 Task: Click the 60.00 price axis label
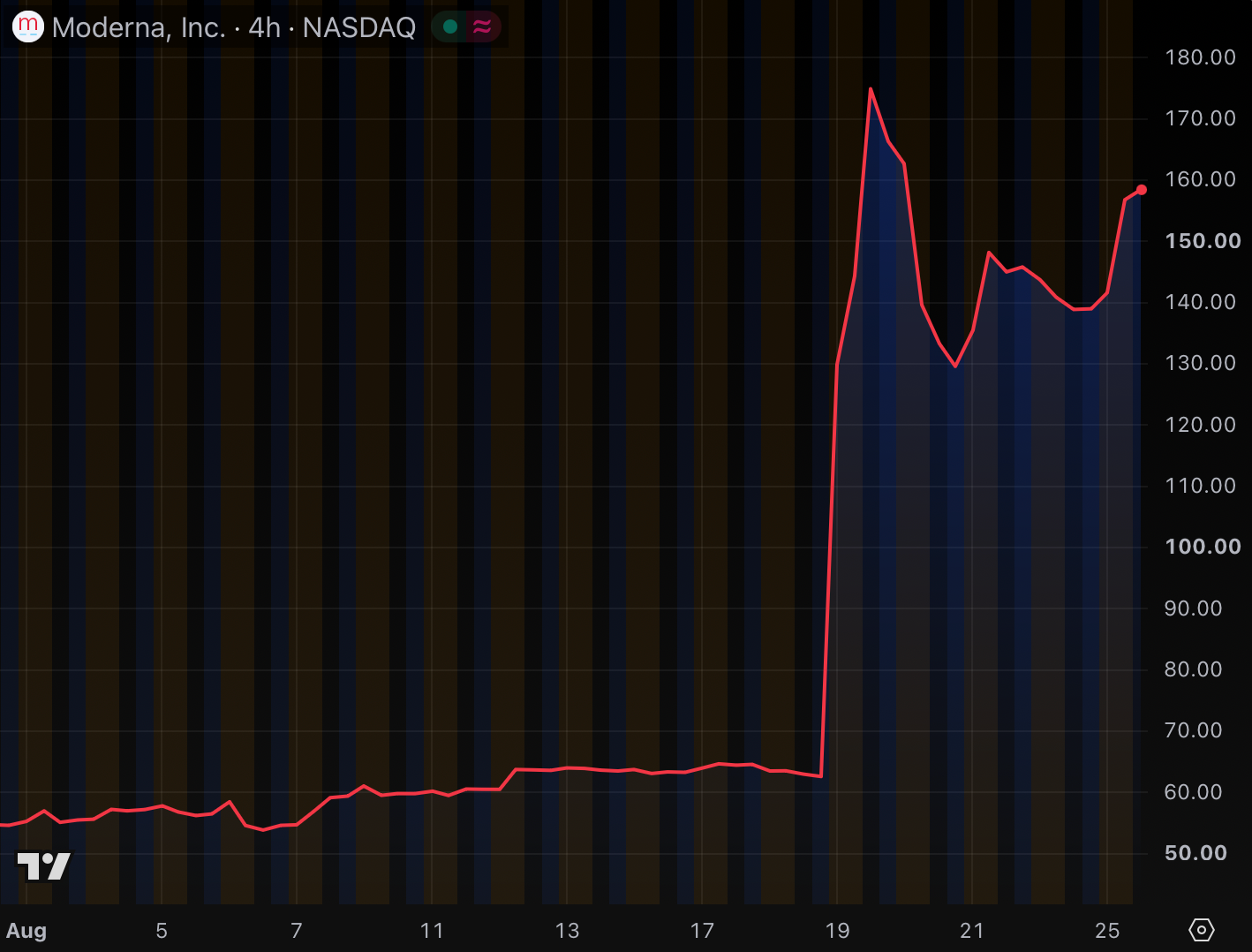(x=1193, y=792)
